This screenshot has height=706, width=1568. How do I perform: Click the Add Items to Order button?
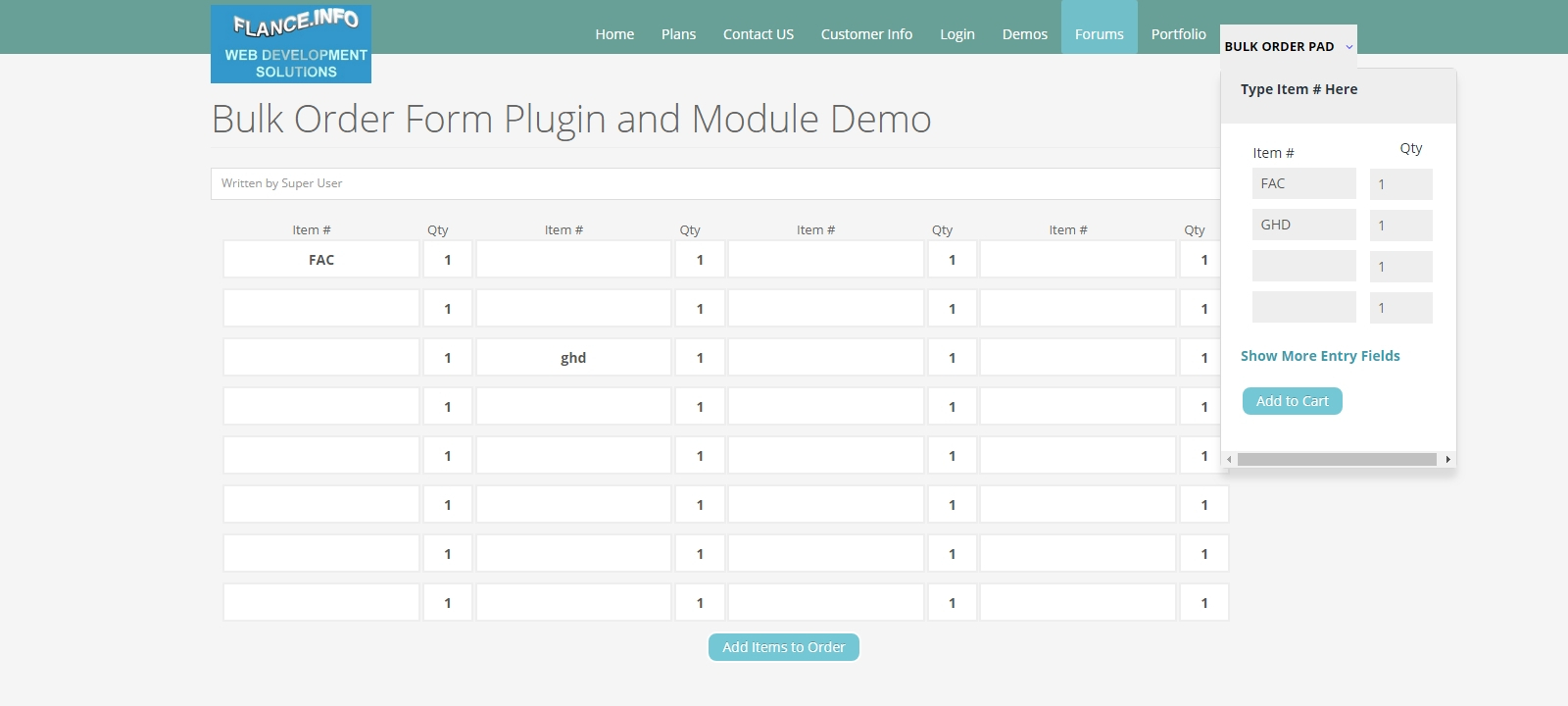784,647
